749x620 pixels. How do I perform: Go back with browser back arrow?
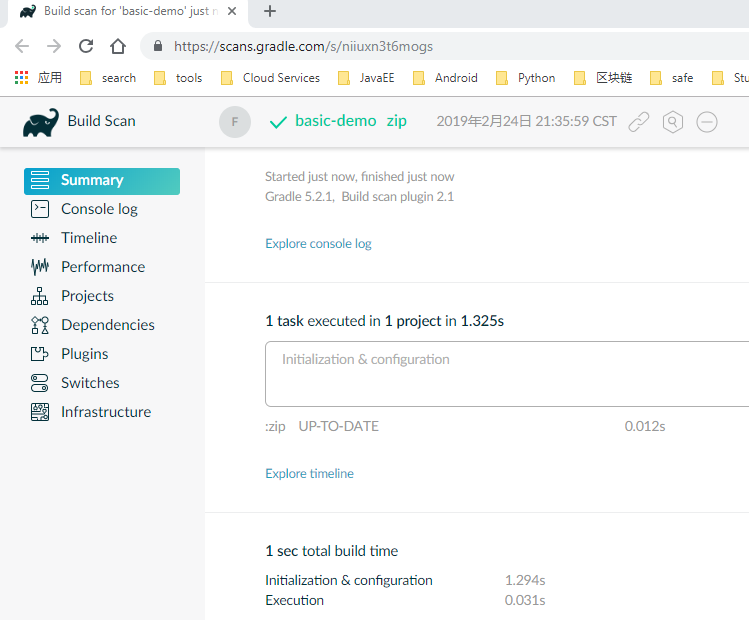coord(22,46)
